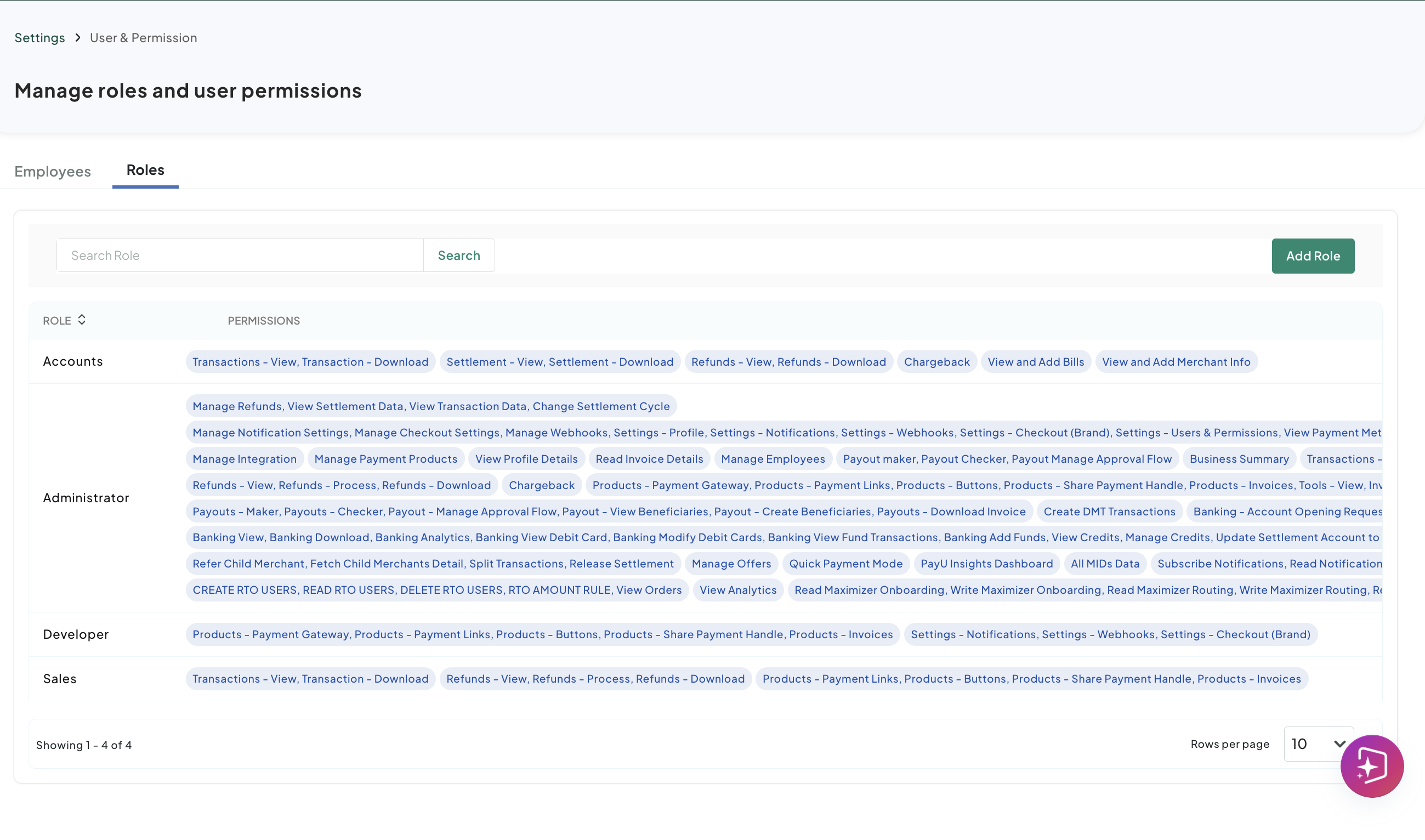Click 'Manage Integration' tag
Image resolution: width=1425 pixels, height=840 pixels.
pyautogui.click(x=245, y=458)
